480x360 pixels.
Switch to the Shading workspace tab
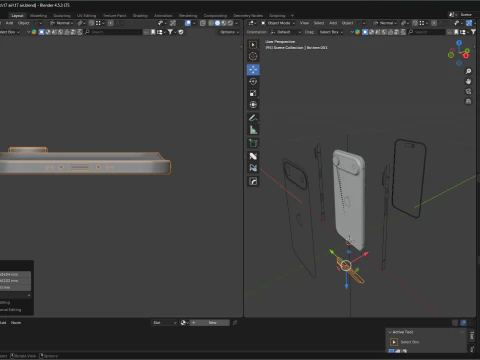pos(140,15)
